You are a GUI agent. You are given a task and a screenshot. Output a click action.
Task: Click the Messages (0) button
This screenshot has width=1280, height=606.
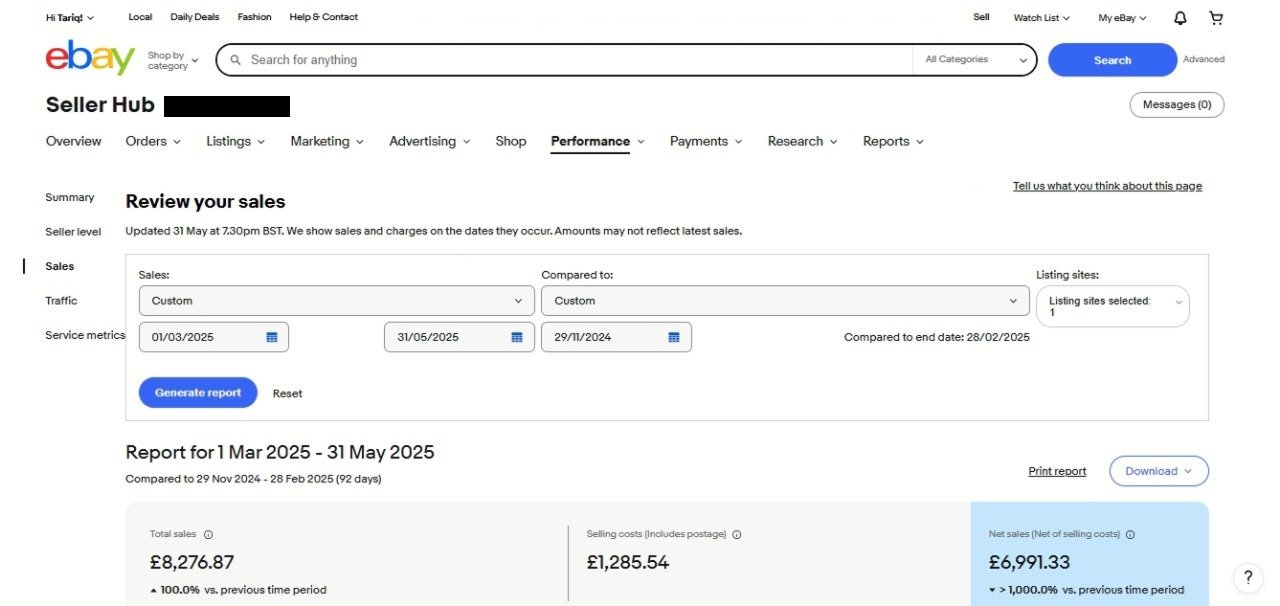tap(1177, 105)
